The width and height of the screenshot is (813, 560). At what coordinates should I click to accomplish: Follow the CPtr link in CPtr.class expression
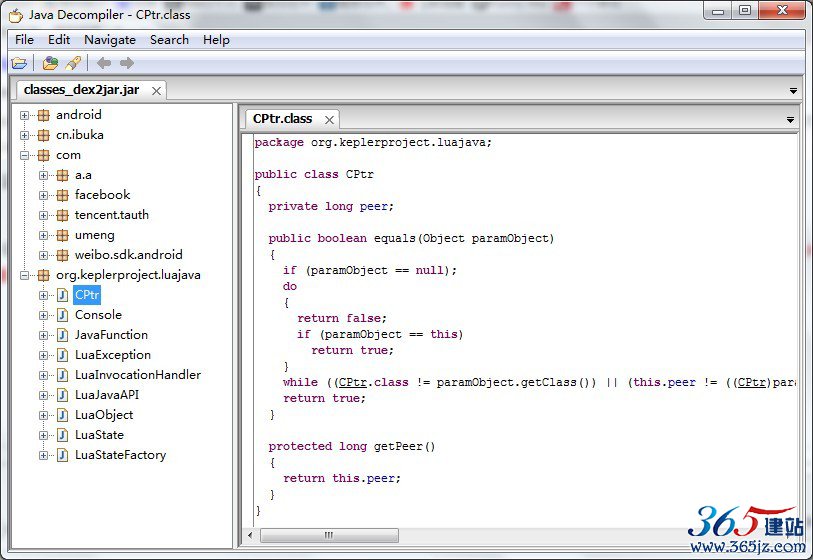[353, 383]
